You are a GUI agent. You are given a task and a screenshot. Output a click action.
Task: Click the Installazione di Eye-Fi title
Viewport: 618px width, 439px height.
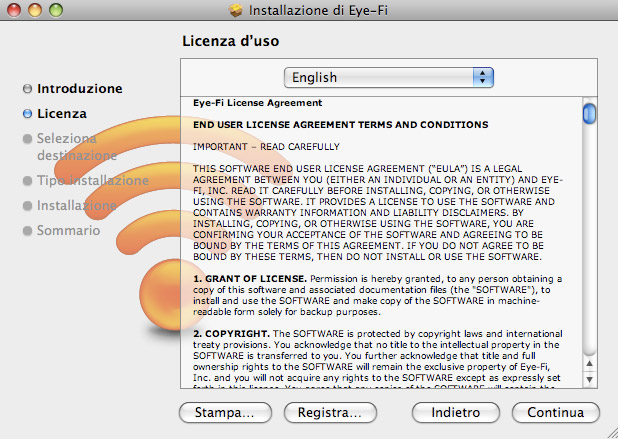[x=318, y=10]
